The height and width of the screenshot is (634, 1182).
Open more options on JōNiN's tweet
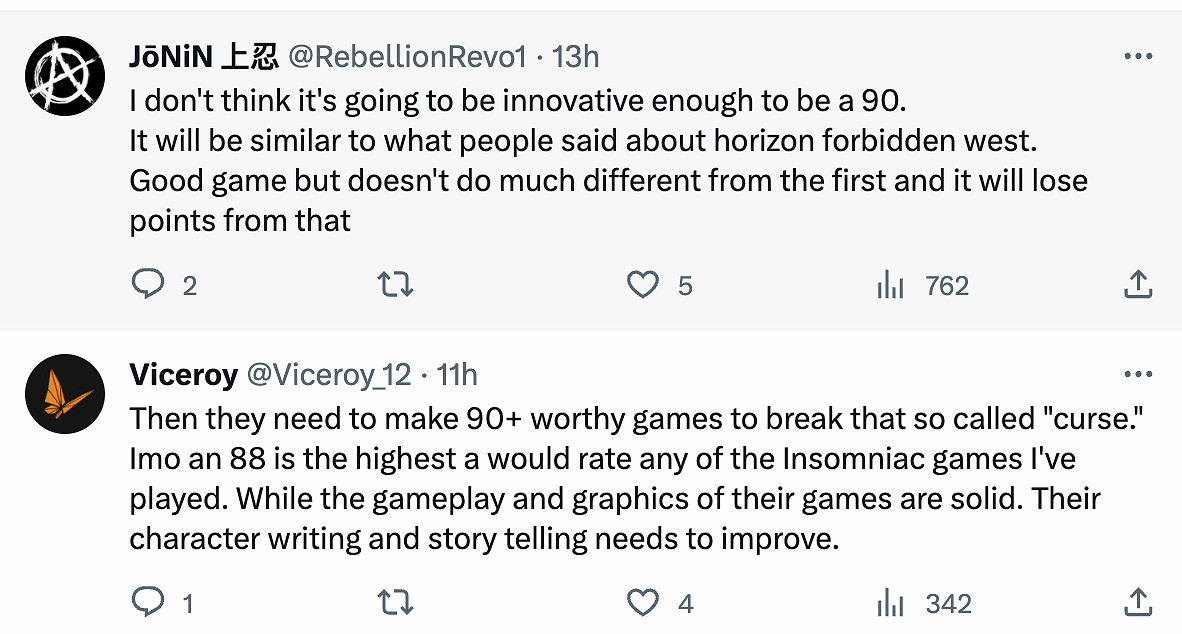[1138, 57]
